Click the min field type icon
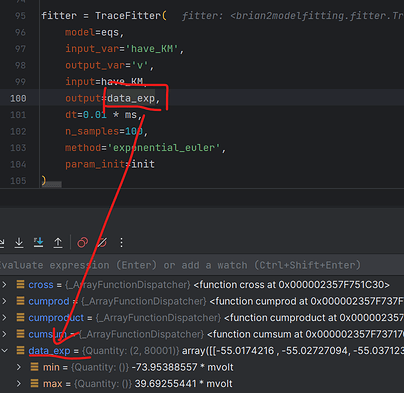This screenshot has width=404, height=393. (34, 367)
